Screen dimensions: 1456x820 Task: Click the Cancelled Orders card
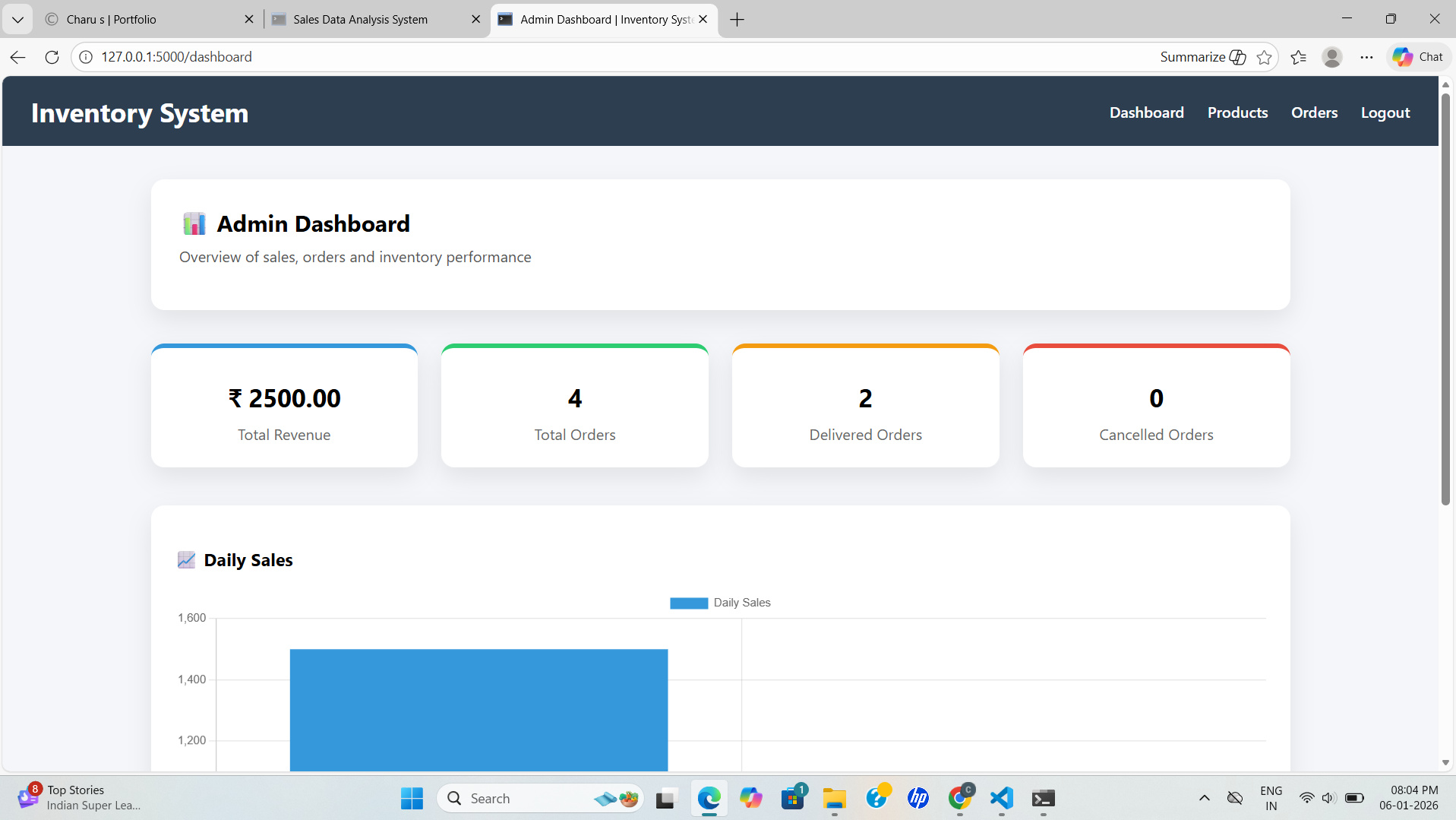1156,406
